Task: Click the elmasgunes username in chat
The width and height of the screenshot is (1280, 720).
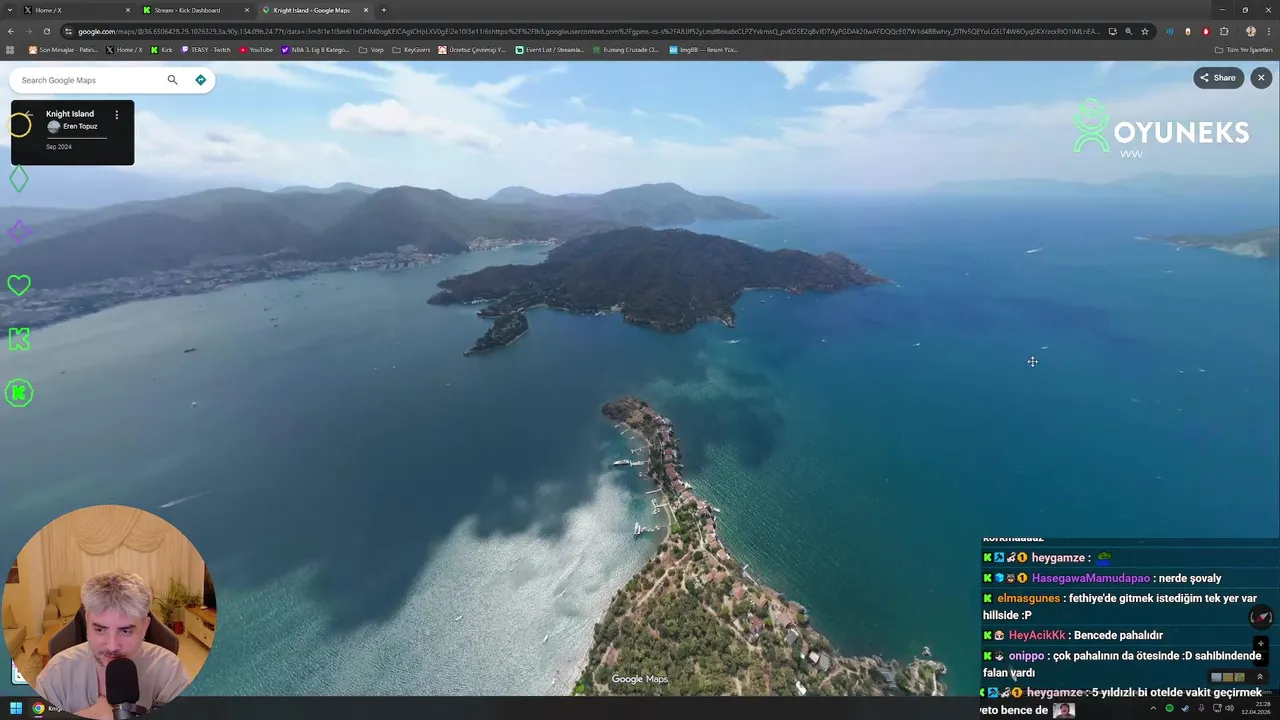Action: pos(1028,598)
